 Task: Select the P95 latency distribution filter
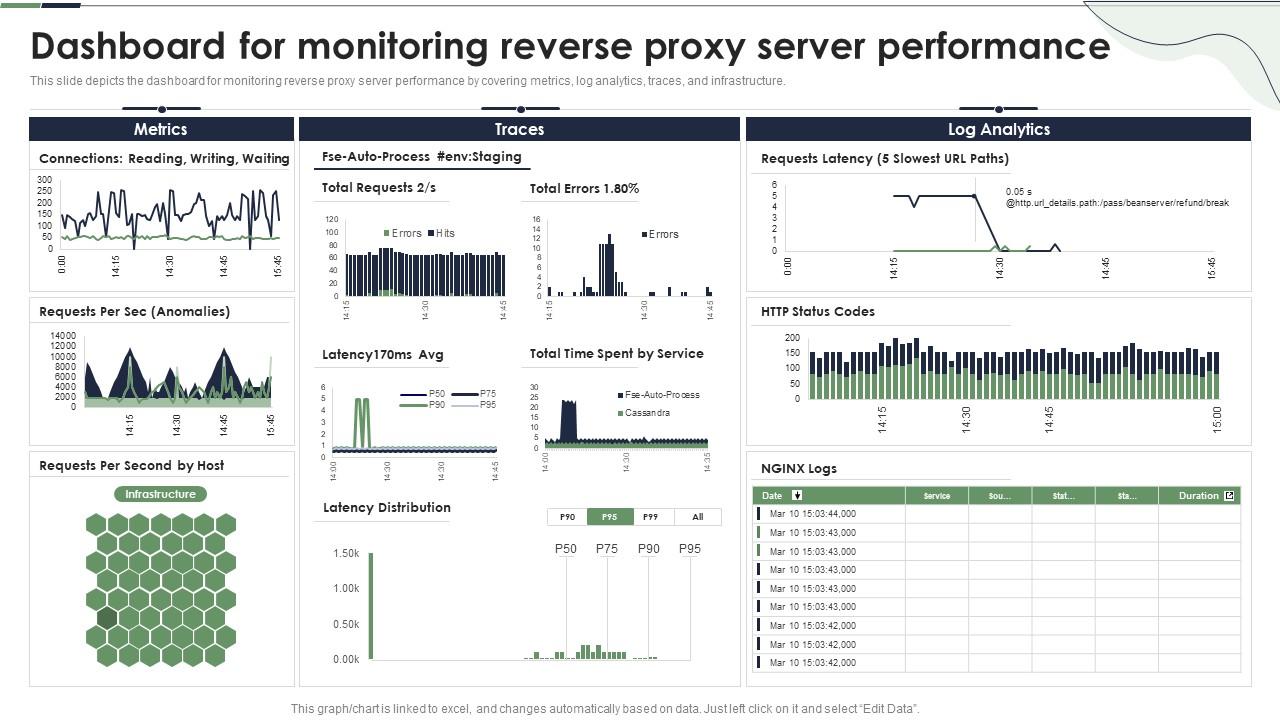pyautogui.click(x=610, y=517)
